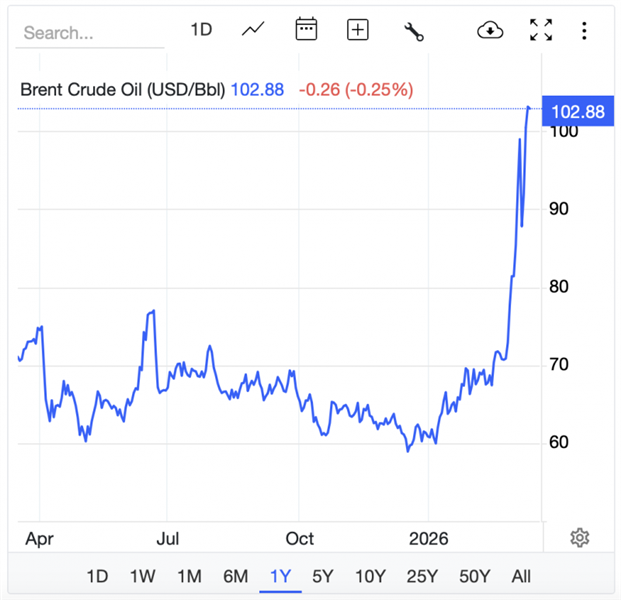Click in the Search field
The image size is (621, 600).
click(x=90, y=33)
